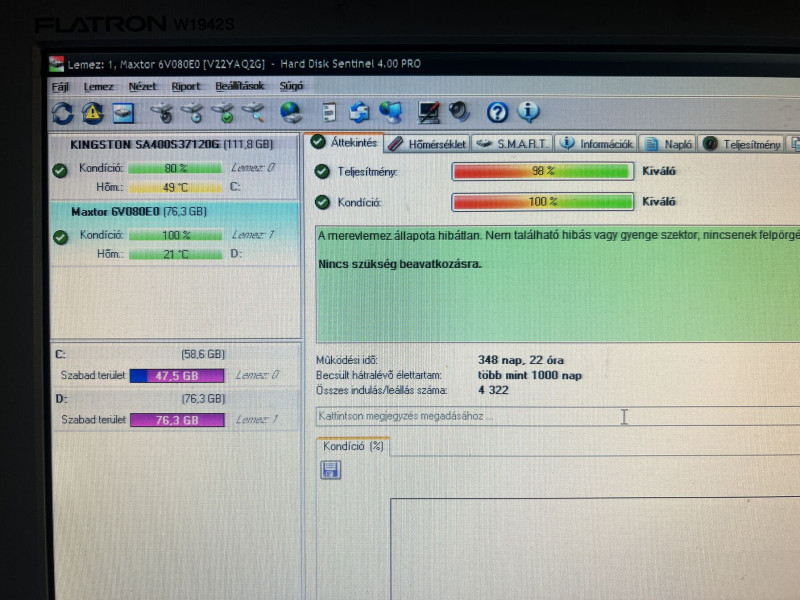Click the disk icon with stethoscope
800x600 pixels.
pos(162,113)
